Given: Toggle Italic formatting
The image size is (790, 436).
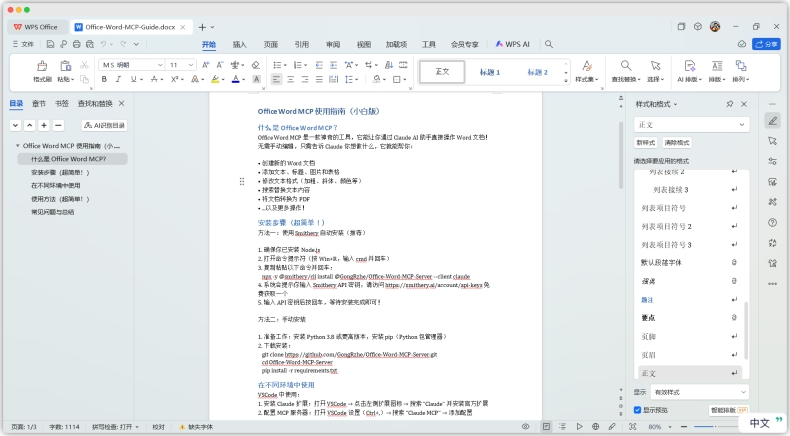Looking at the screenshot, I should click(x=118, y=79).
